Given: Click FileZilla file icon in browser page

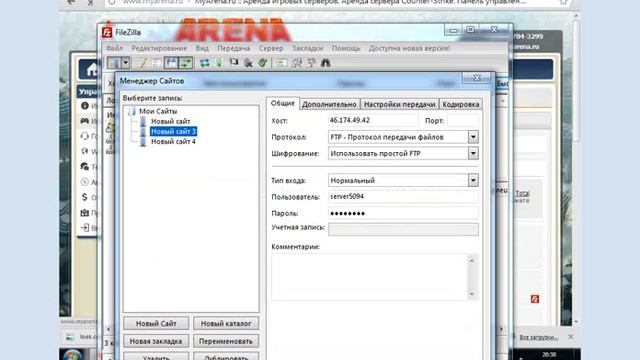Looking at the screenshot, I should (535, 299).
